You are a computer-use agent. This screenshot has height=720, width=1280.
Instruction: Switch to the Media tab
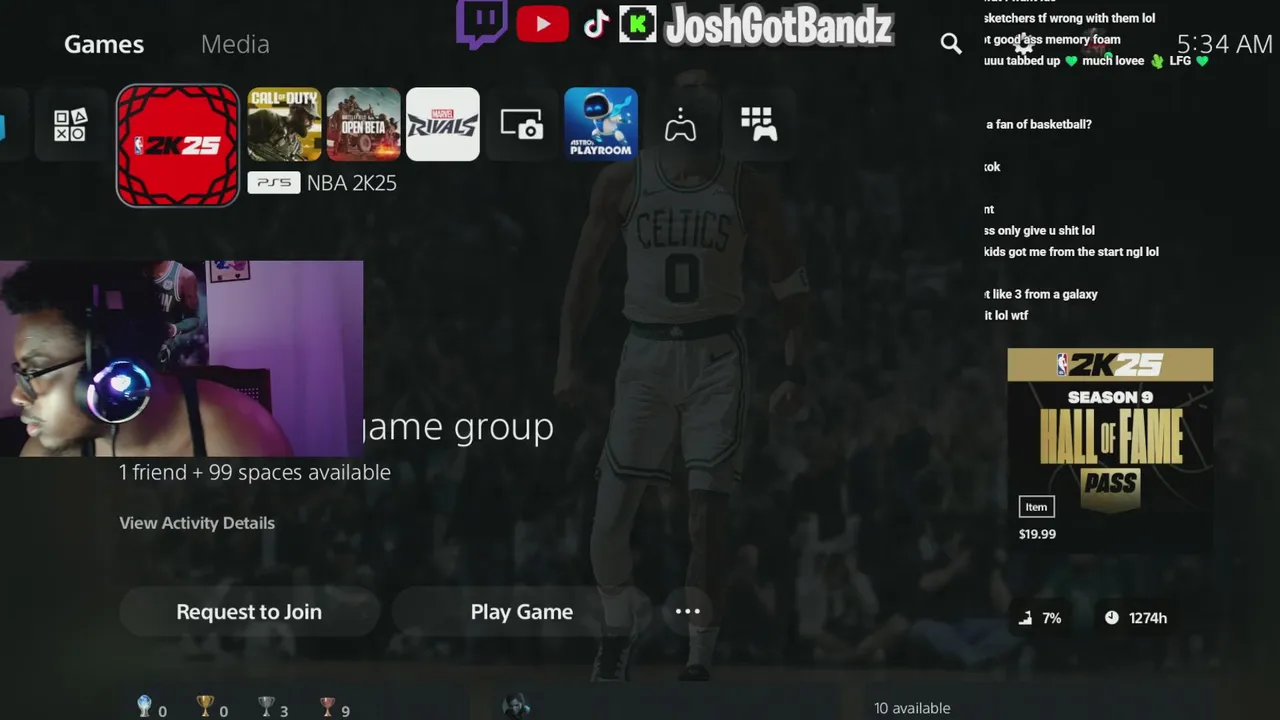coord(235,44)
